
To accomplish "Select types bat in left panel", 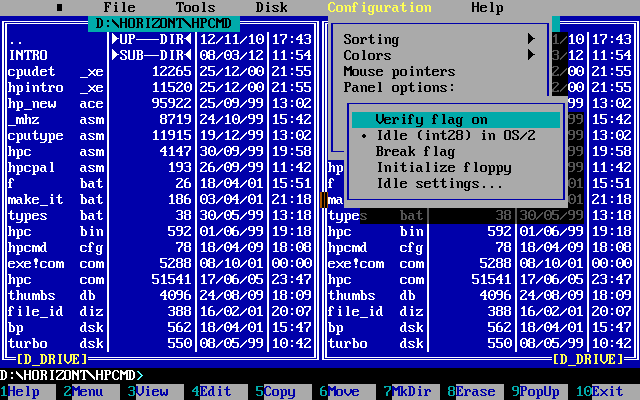I will (160, 216).
